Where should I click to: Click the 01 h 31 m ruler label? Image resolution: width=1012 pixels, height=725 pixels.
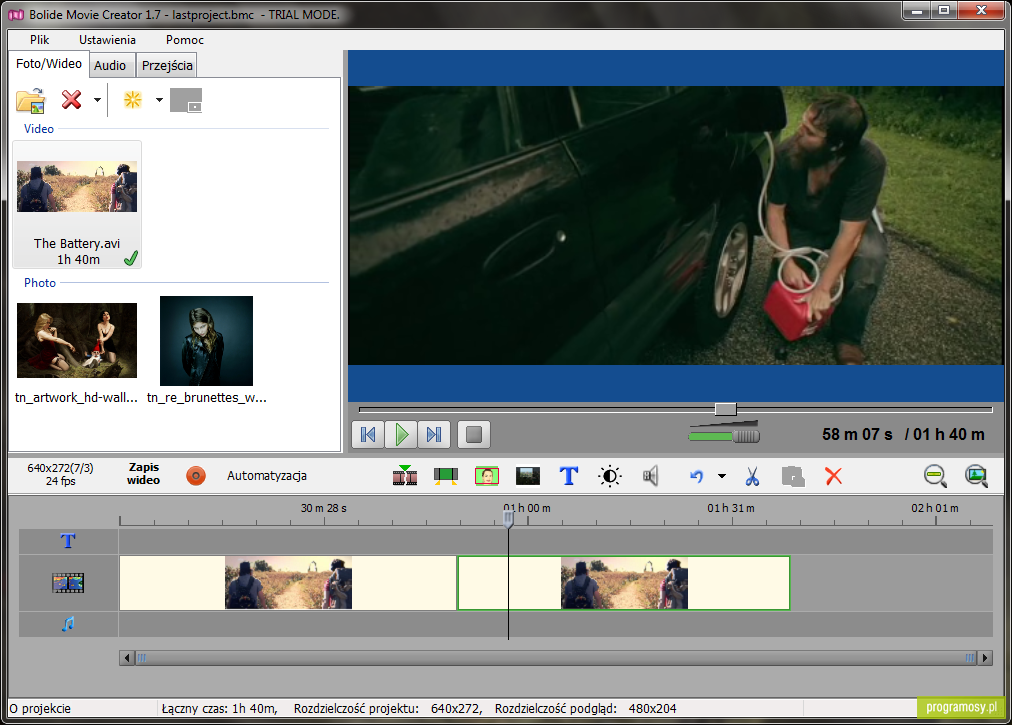point(731,508)
